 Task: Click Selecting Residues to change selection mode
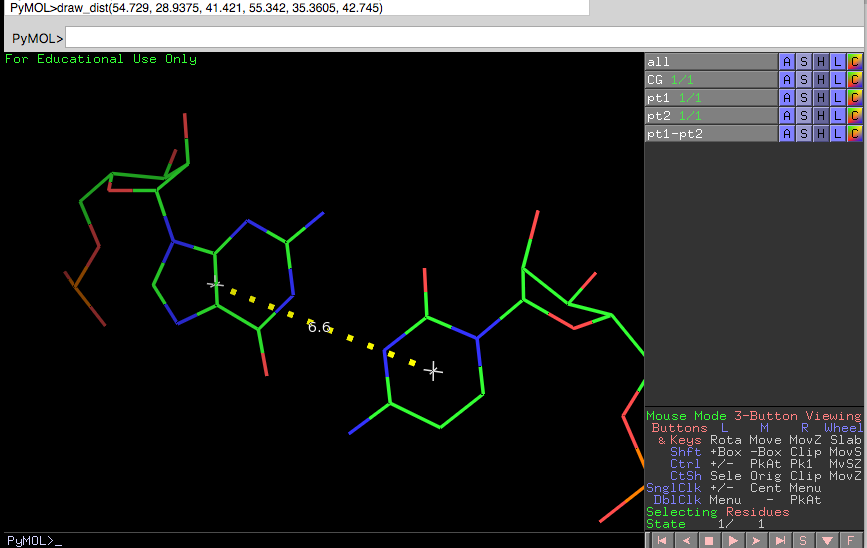tap(717, 512)
